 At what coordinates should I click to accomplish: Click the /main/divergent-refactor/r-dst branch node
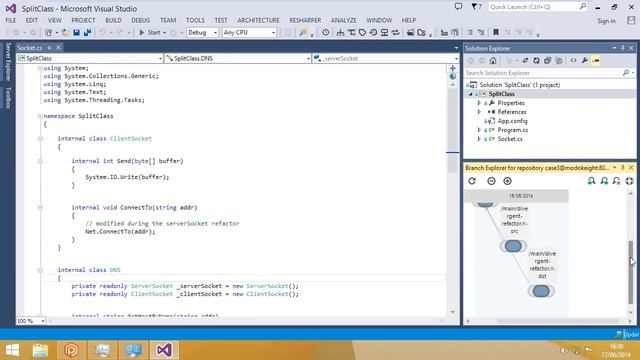[x=541, y=291]
